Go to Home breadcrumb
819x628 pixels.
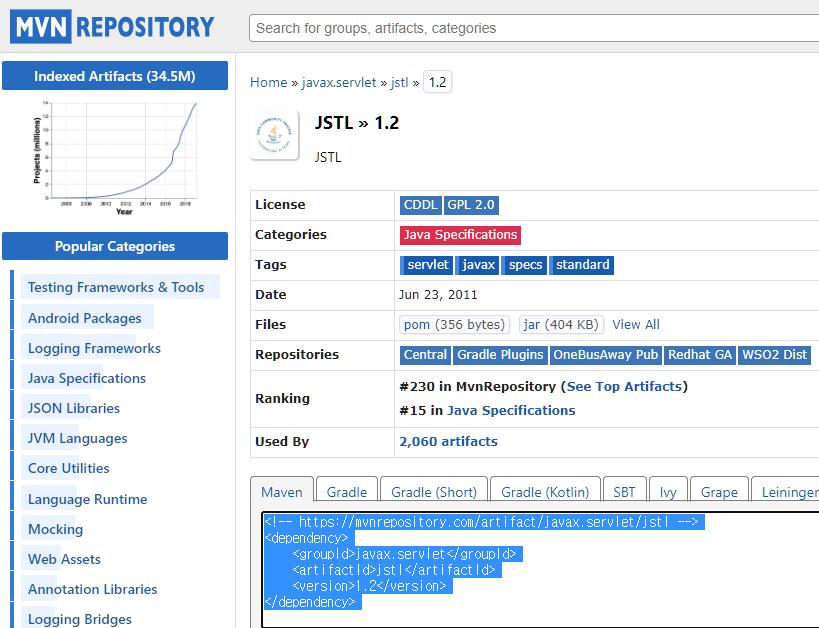click(x=268, y=83)
